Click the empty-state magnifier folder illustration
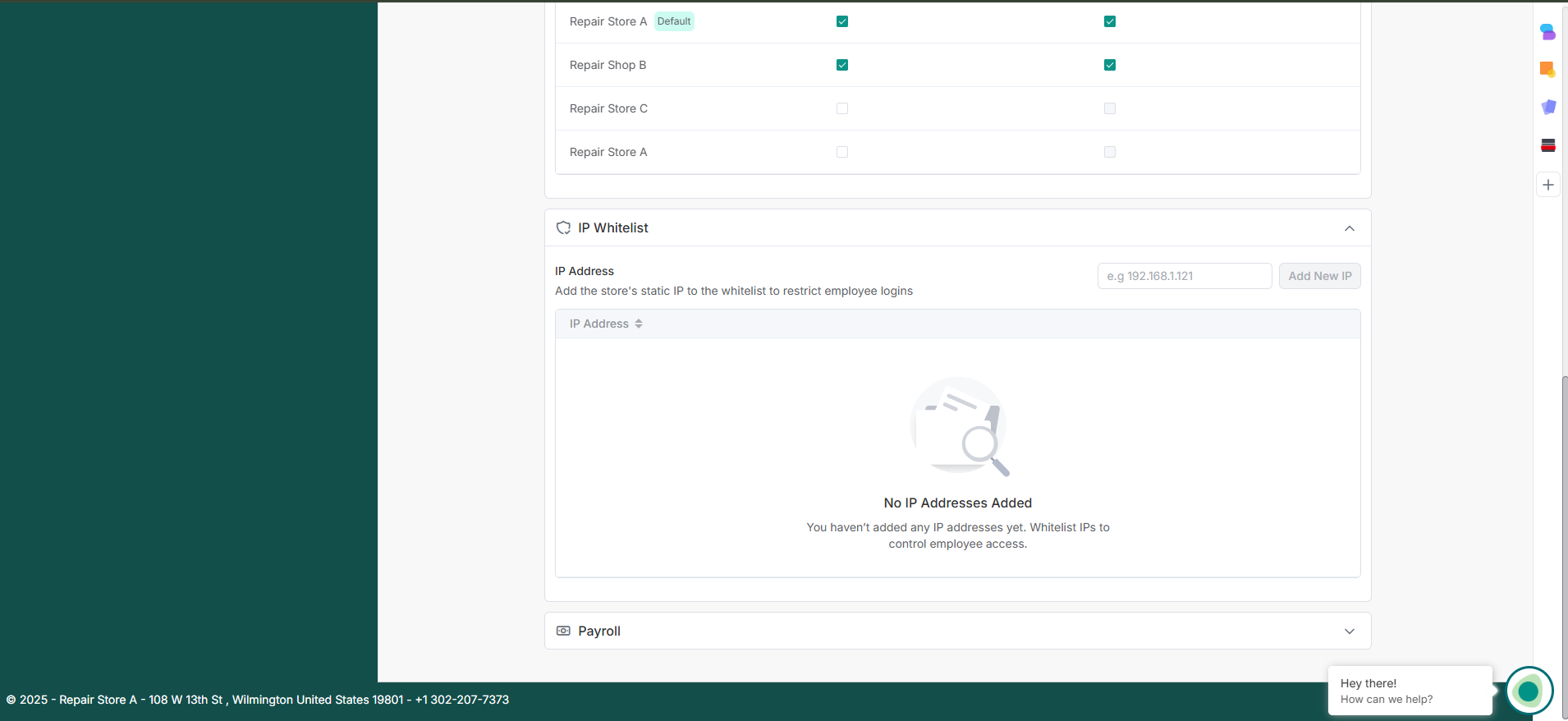The height and width of the screenshot is (721, 1568). 959,427
